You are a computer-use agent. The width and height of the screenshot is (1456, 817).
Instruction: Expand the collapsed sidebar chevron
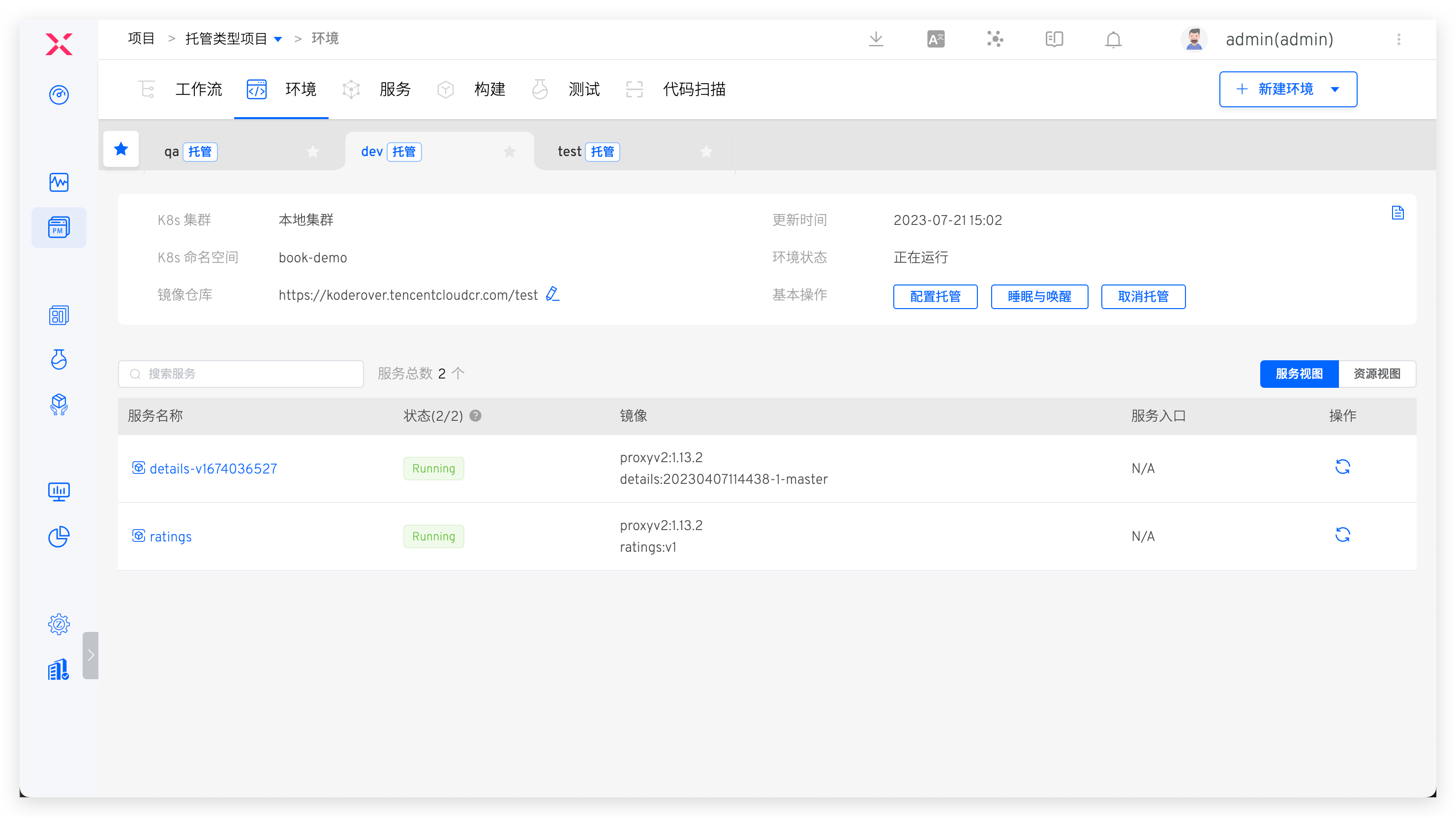pyautogui.click(x=91, y=655)
